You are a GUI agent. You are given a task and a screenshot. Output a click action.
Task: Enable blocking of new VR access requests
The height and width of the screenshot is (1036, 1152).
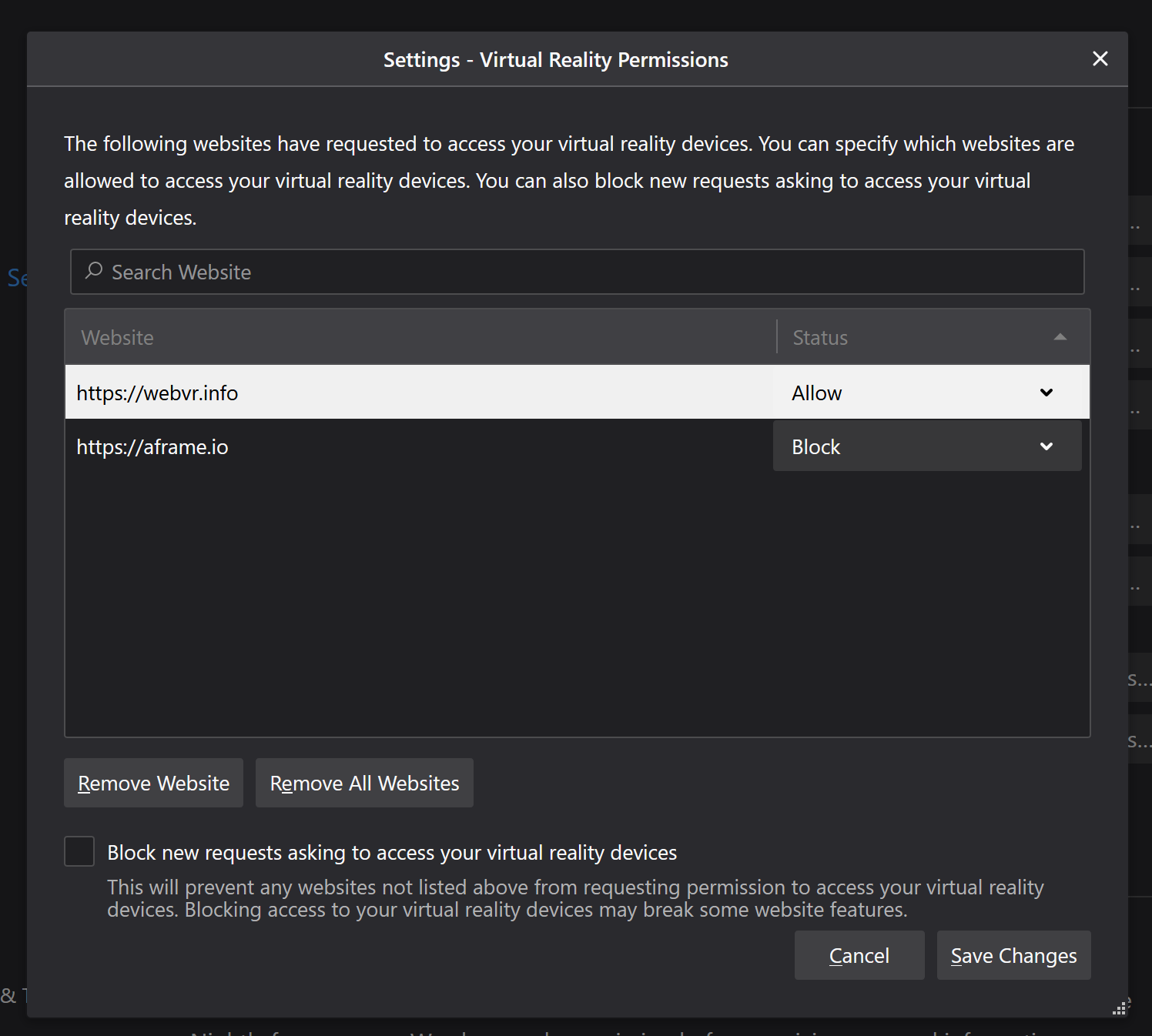pyautogui.click(x=79, y=851)
